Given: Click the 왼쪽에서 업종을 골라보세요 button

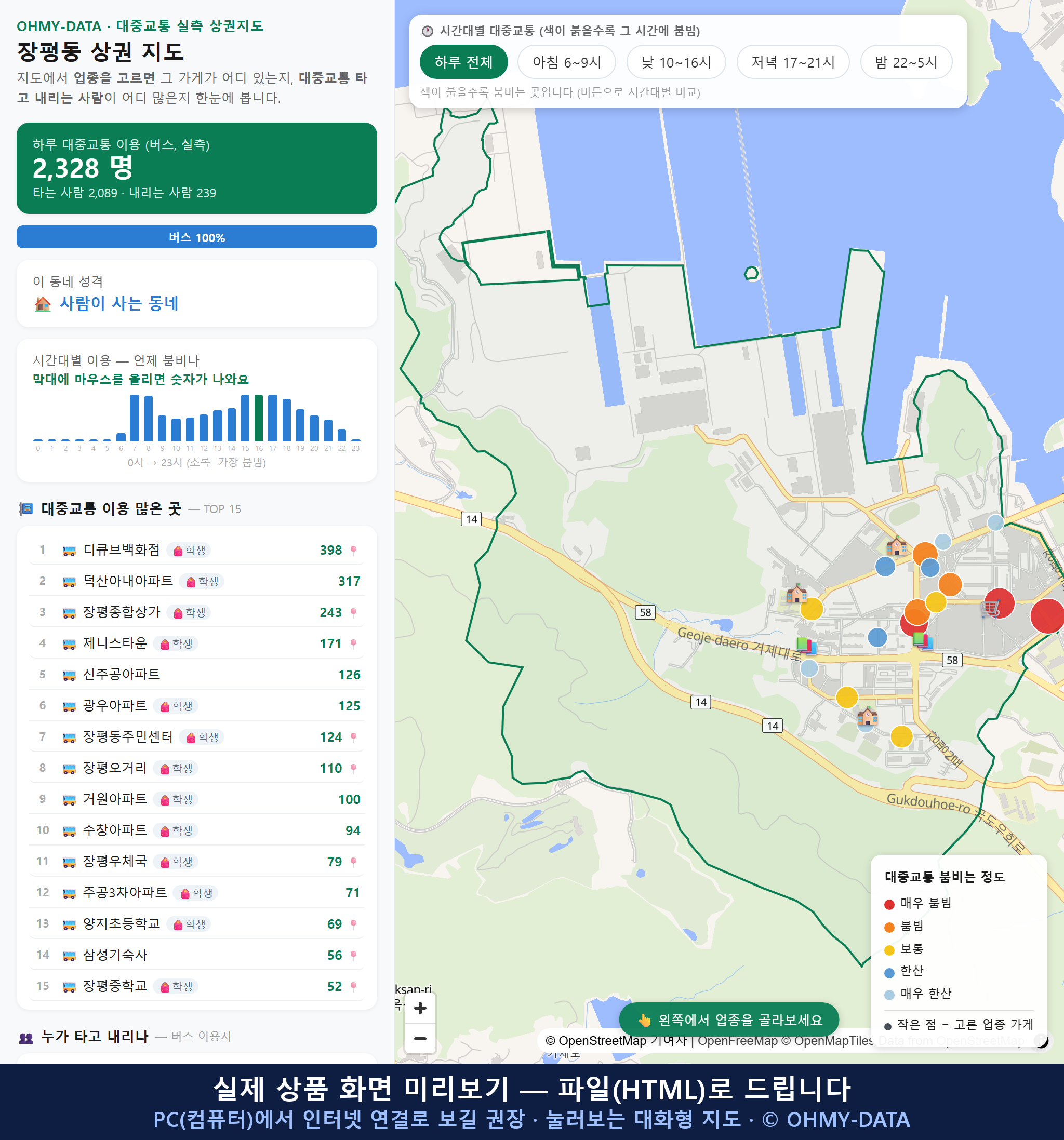Looking at the screenshot, I should coord(729,1020).
